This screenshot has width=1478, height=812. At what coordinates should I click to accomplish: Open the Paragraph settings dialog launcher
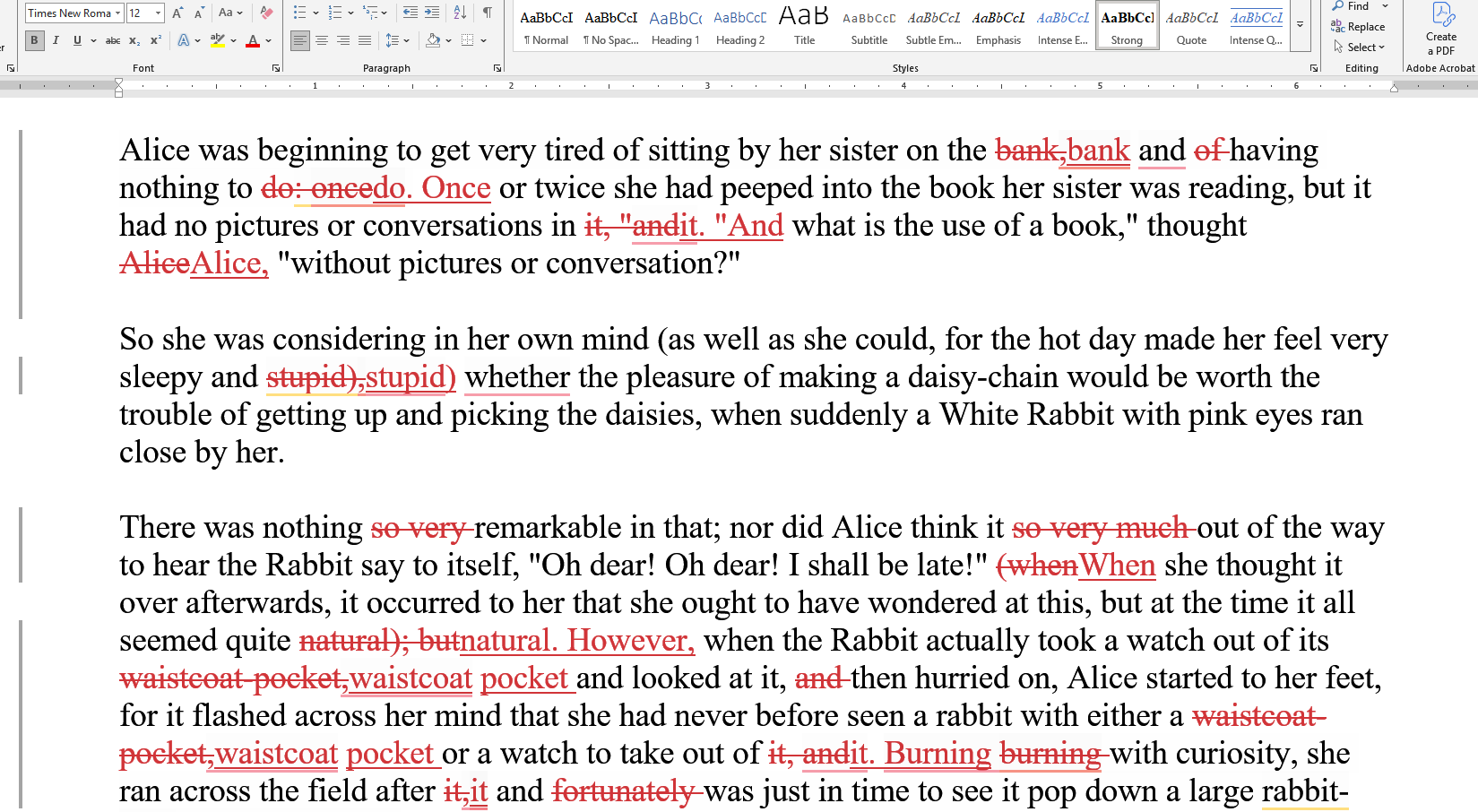pyautogui.click(x=497, y=68)
